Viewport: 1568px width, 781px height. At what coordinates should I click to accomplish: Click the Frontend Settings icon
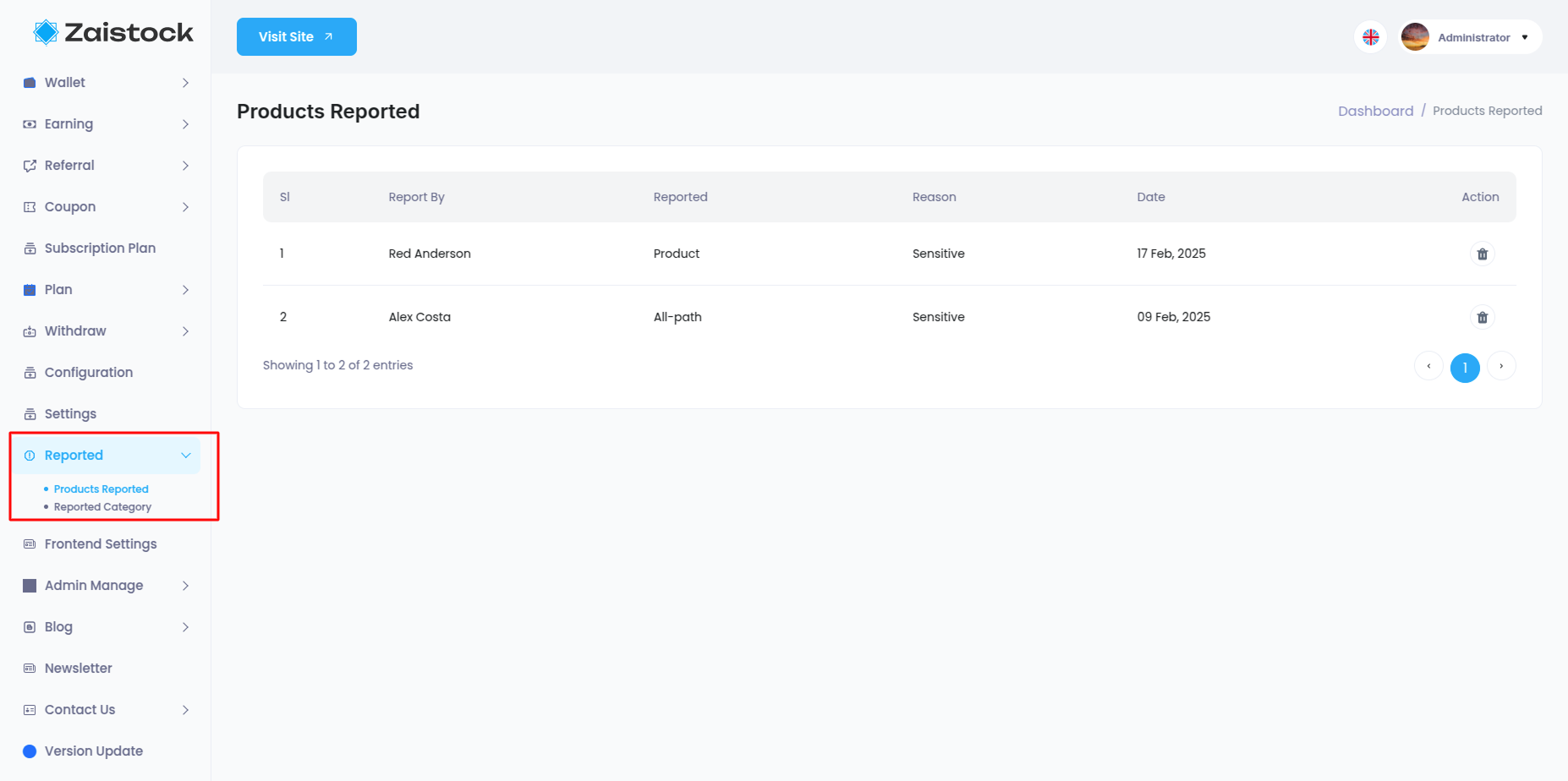[x=30, y=544]
